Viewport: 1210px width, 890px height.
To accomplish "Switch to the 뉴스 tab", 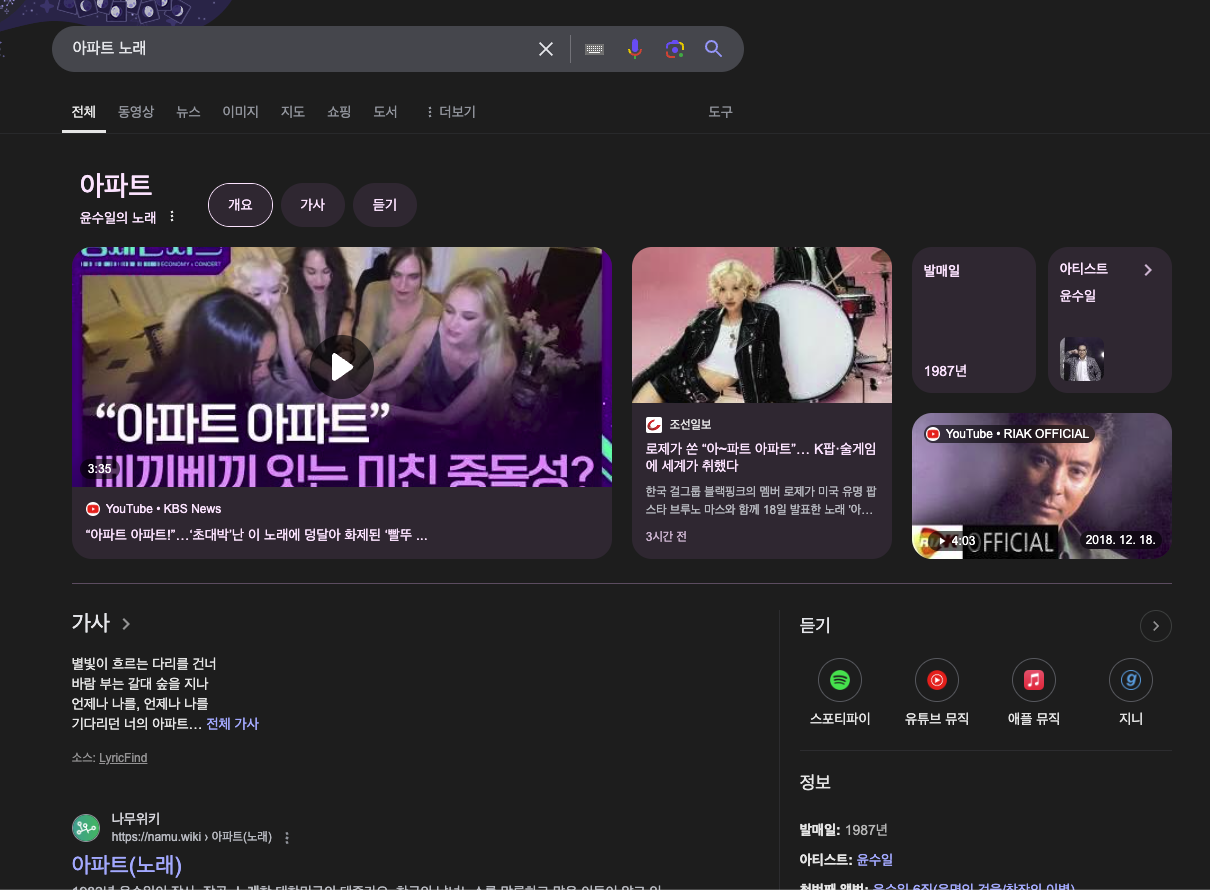I will click(188, 112).
